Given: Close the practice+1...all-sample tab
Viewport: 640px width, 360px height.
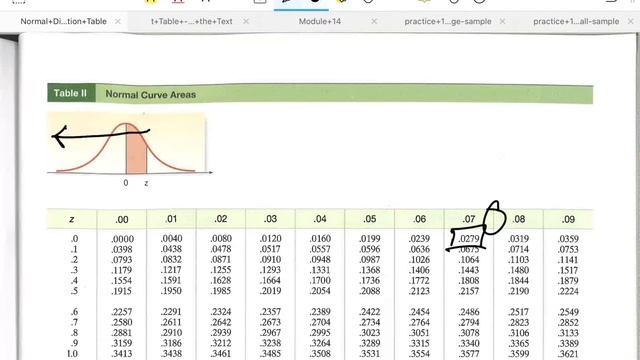Looking at the screenshot, I should 630,21.
